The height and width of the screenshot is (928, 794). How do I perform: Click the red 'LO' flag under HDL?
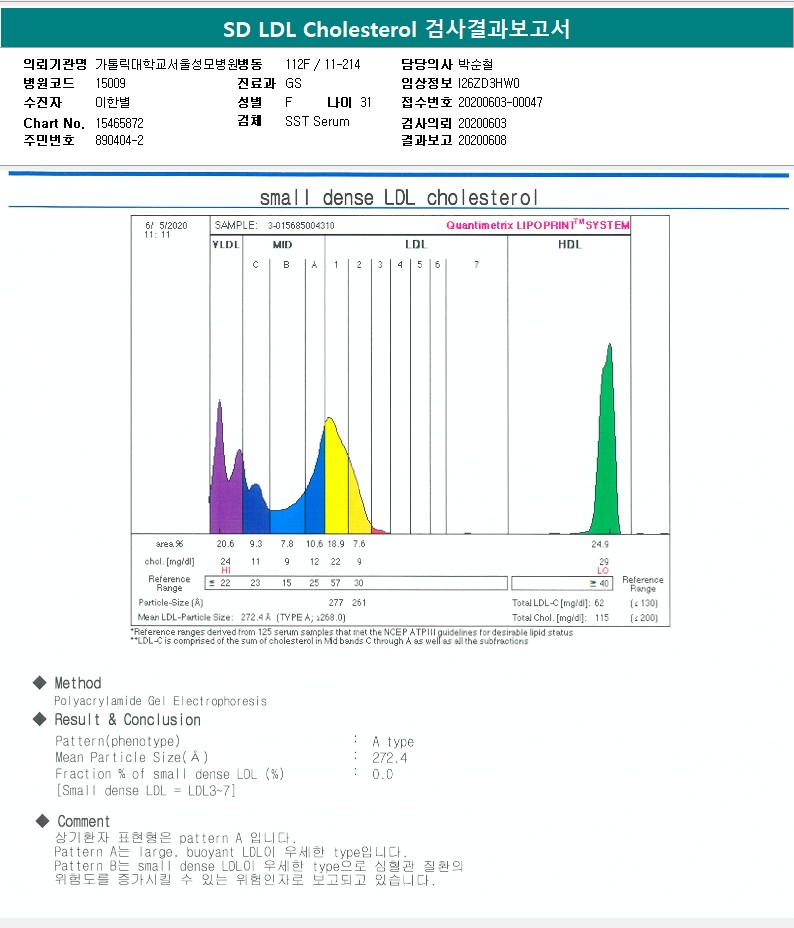(603, 571)
